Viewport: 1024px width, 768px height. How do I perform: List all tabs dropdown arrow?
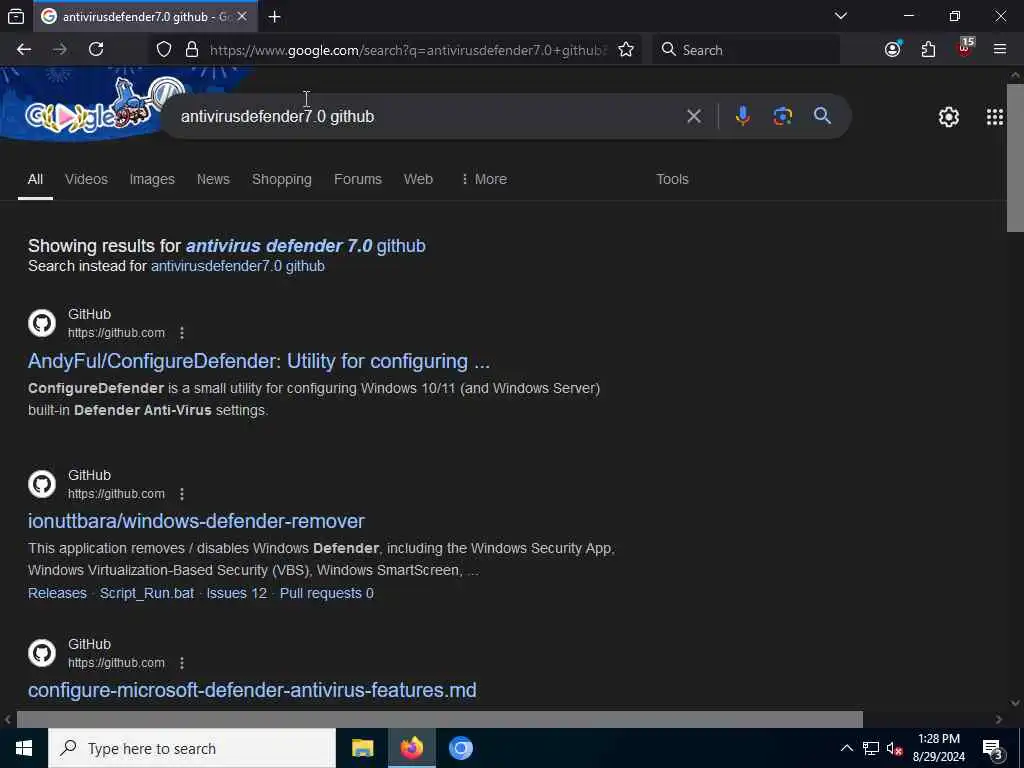[x=840, y=16]
